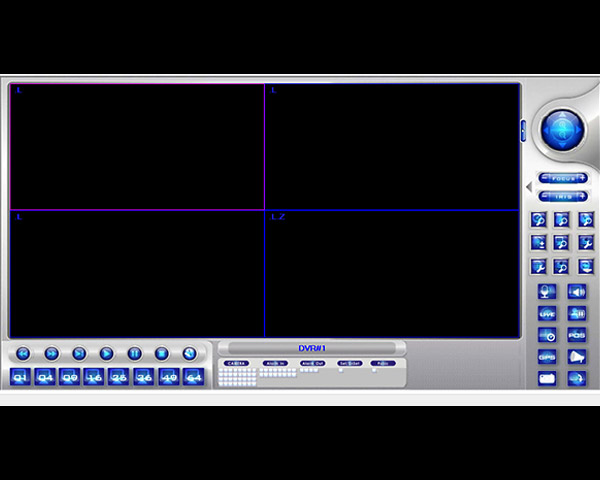The height and width of the screenshot is (480, 600).
Task: Click the megaphone broadcast icon
Action: tap(577, 357)
